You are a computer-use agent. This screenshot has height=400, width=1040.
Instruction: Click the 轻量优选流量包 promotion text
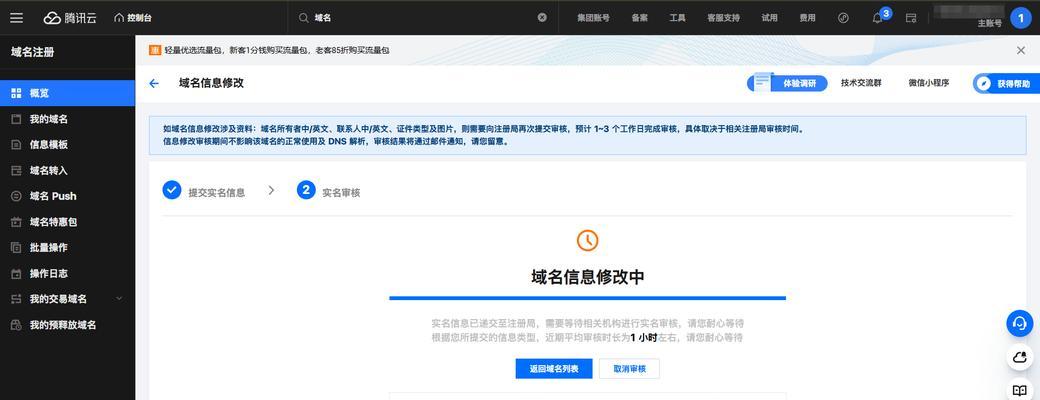[x=277, y=50]
